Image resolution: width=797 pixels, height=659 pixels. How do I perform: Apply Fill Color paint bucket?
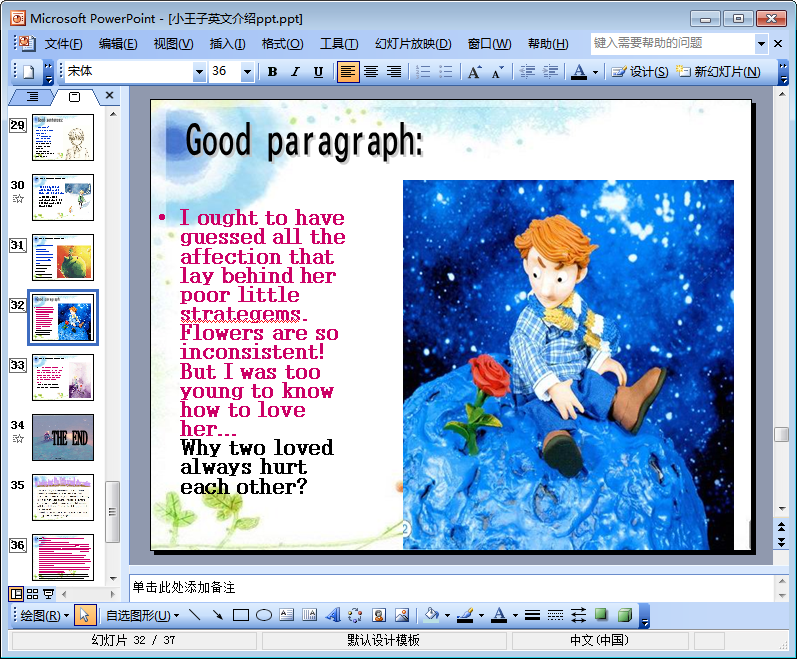coord(432,615)
